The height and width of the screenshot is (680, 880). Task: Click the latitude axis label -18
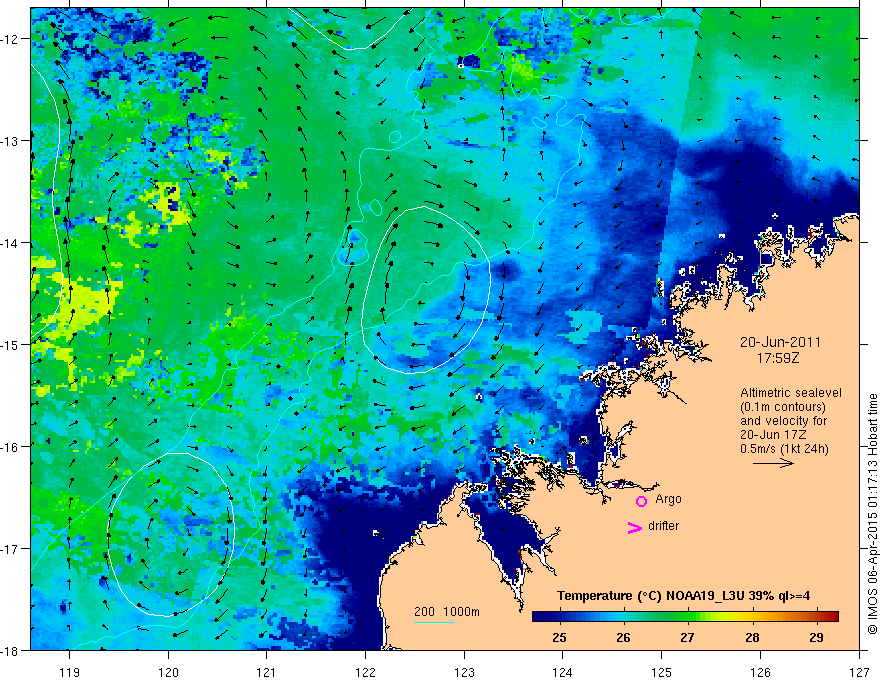10,651
